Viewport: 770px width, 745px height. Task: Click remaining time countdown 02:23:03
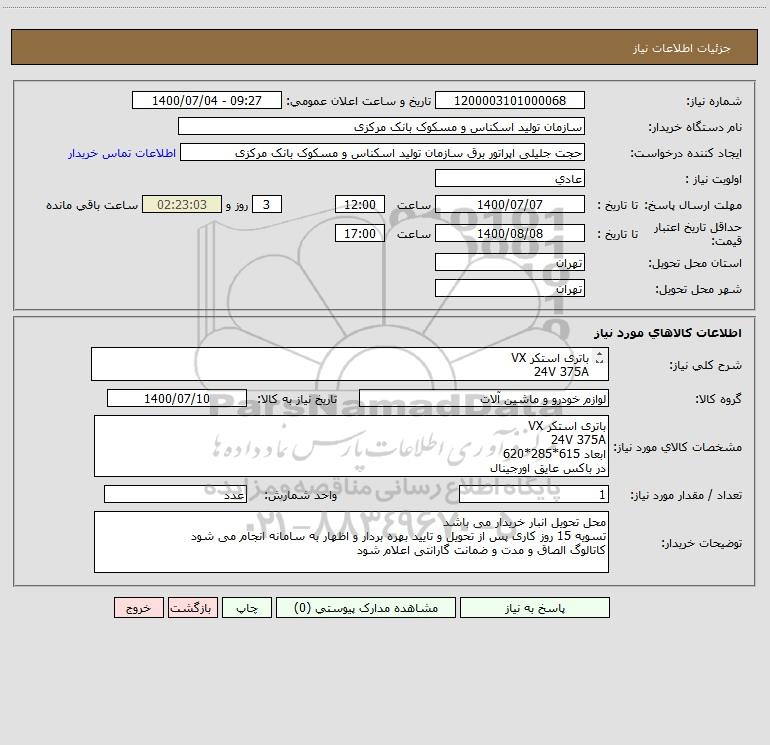tap(182, 204)
